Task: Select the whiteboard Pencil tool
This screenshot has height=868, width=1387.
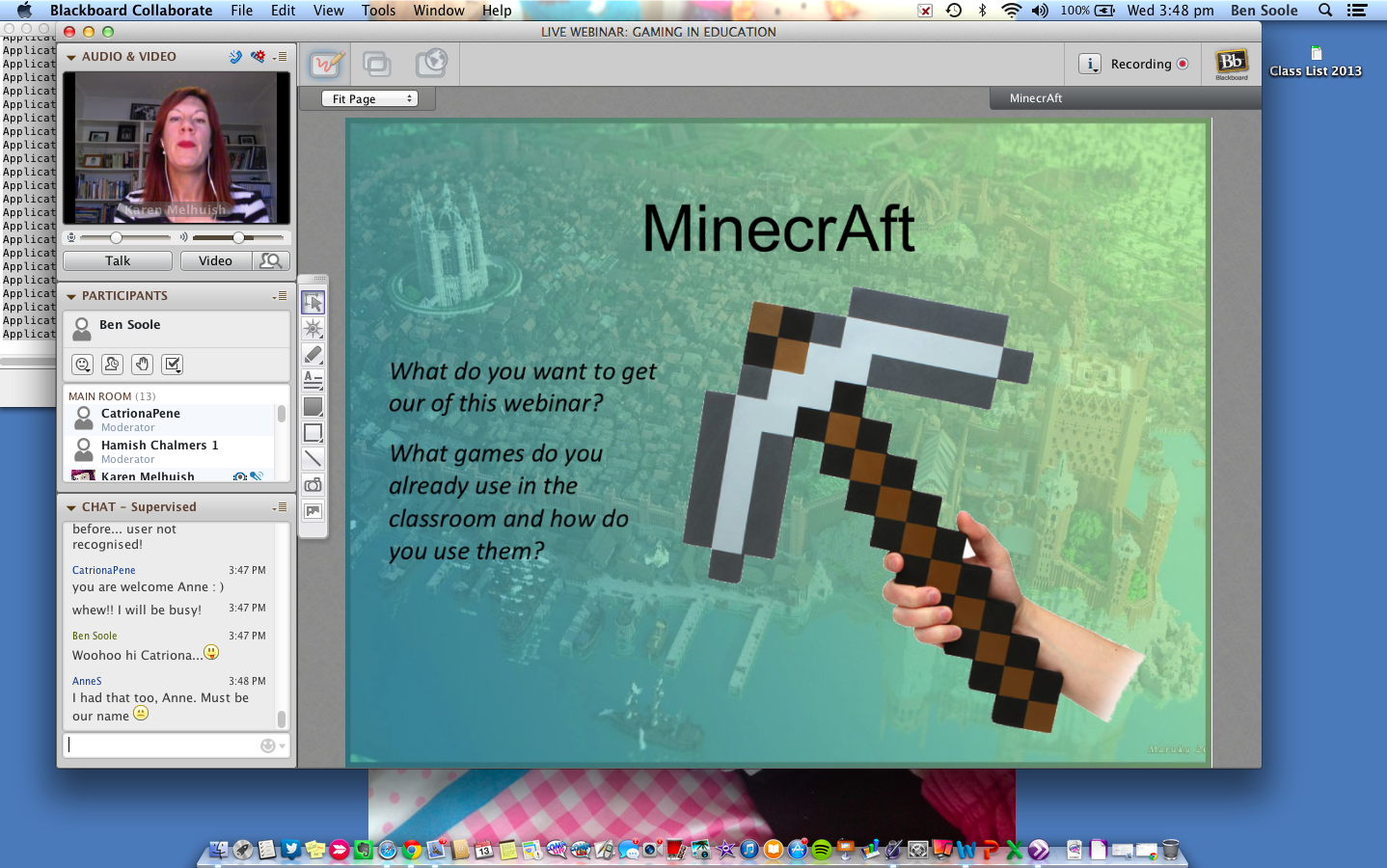Action: [313, 354]
